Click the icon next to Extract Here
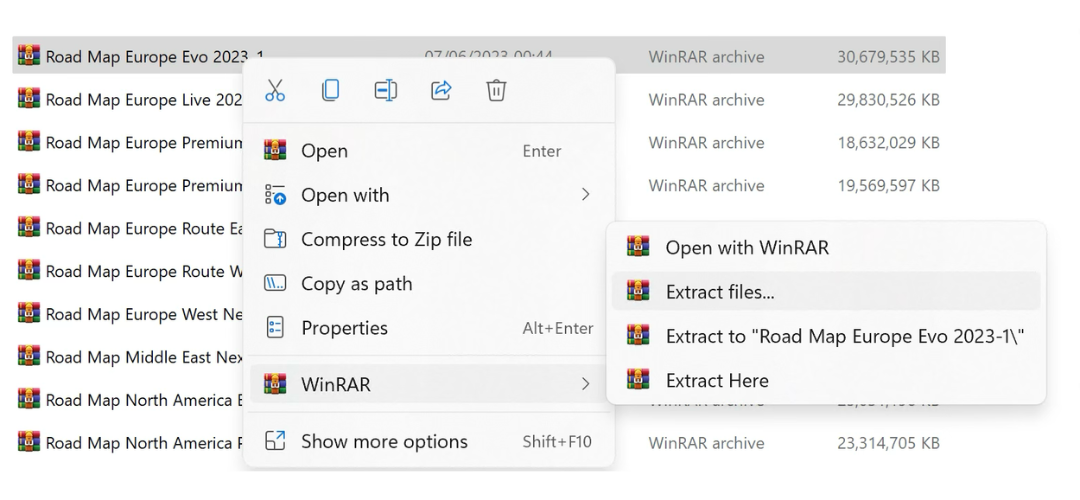 point(638,380)
